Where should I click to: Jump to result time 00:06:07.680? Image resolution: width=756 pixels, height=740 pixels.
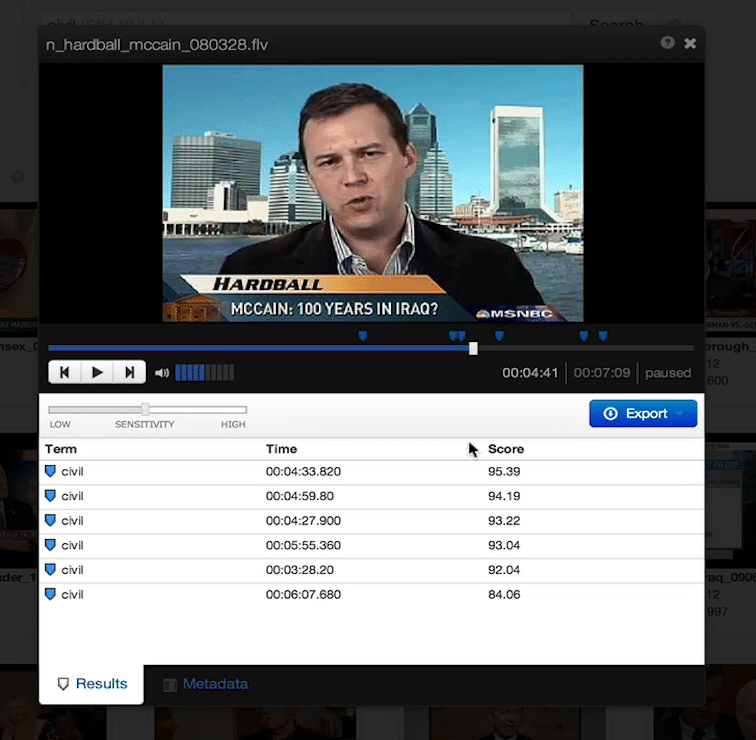pos(303,594)
